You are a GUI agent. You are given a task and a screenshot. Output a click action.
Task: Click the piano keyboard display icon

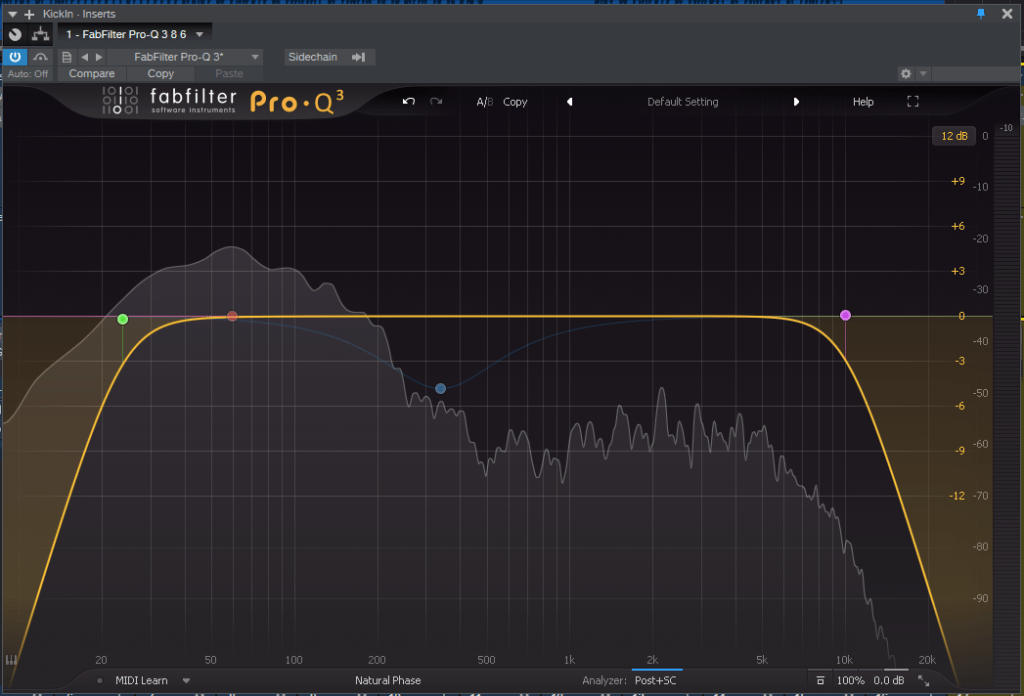point(12,660)
